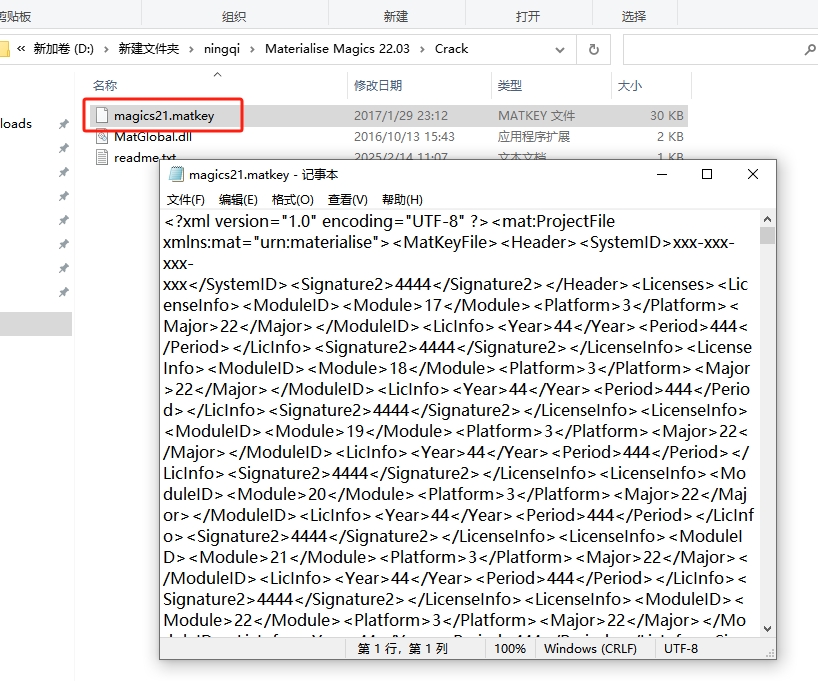Select the readme.txt file
818x681 pixels.
[x=145, y=157]
